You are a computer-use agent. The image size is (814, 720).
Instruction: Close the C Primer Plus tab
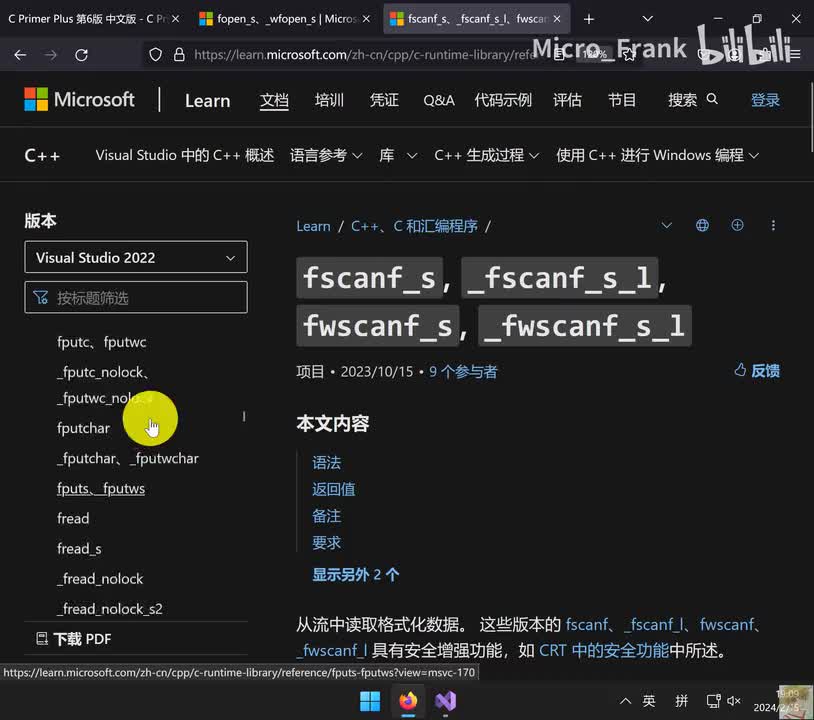(x=175, y=19)
